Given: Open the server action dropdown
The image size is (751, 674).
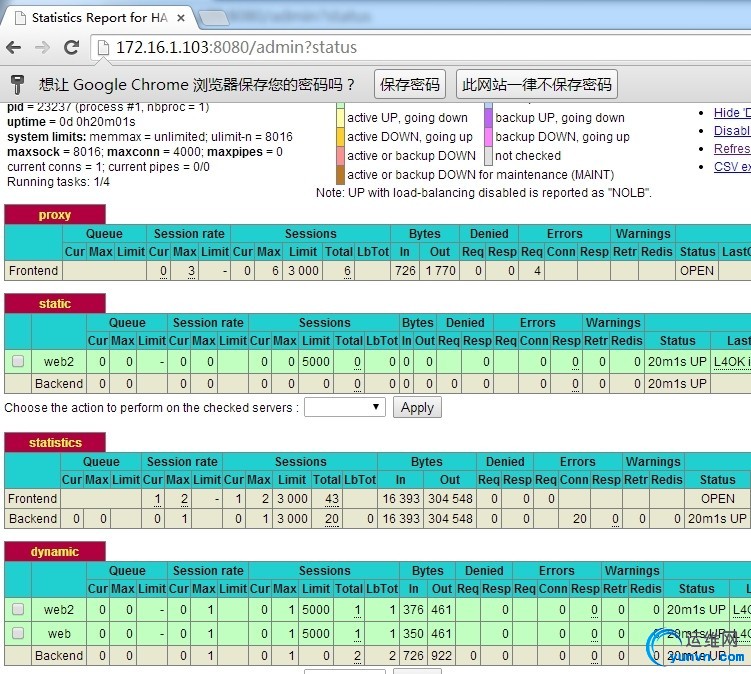Looking at the screenshot, I should [344, 407].
